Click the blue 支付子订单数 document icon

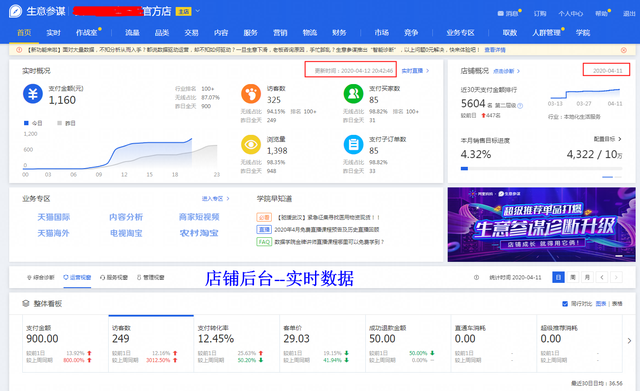point(353,144)
